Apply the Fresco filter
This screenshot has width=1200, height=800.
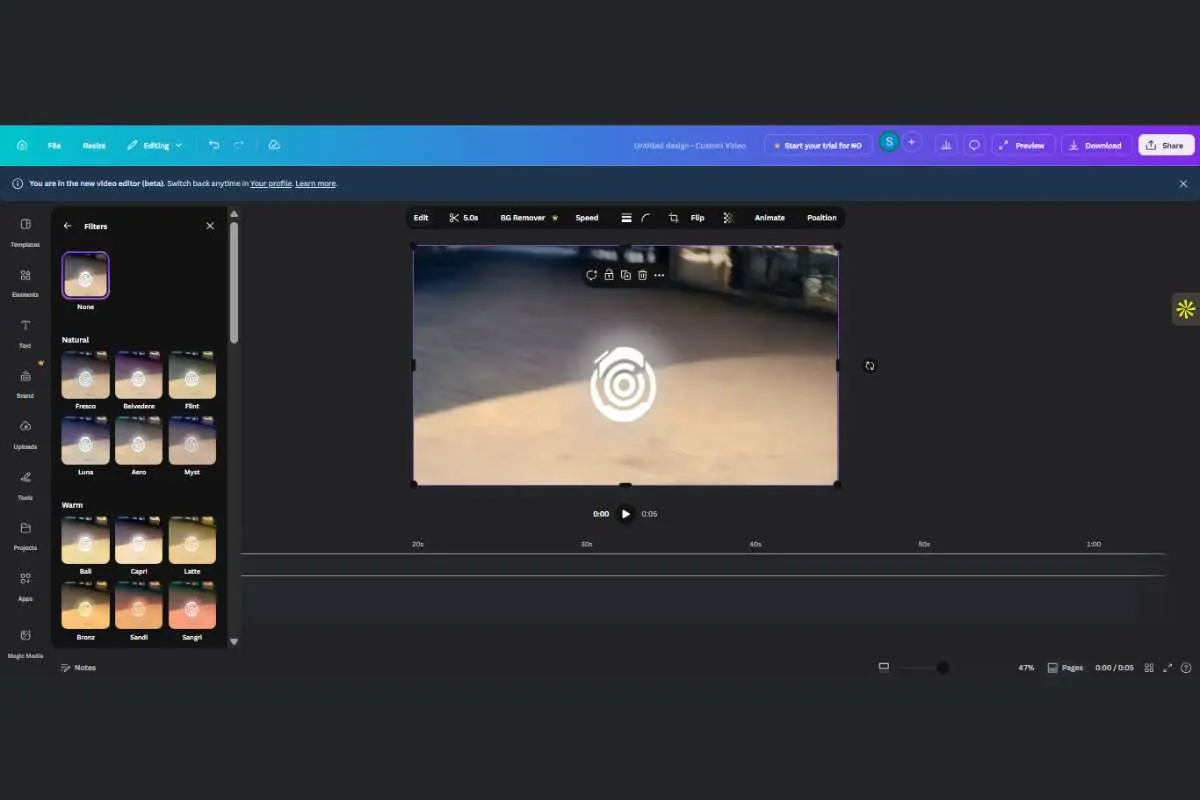pos(85,374)
